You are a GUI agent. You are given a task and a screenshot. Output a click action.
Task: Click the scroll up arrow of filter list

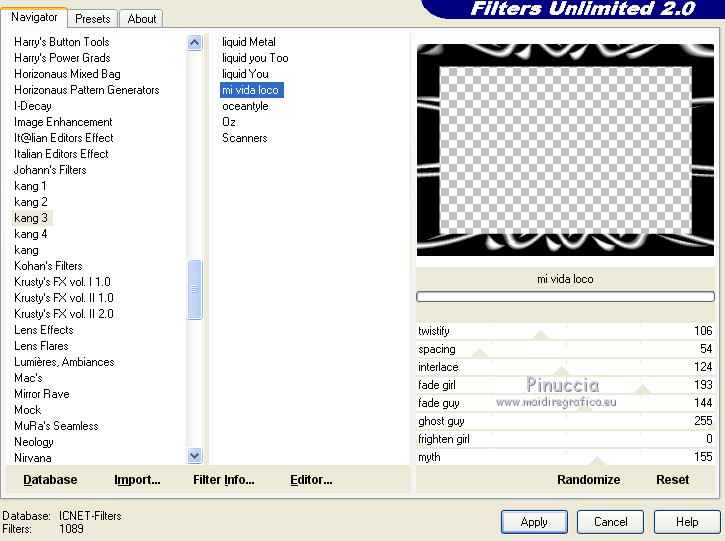pos(195,43)
